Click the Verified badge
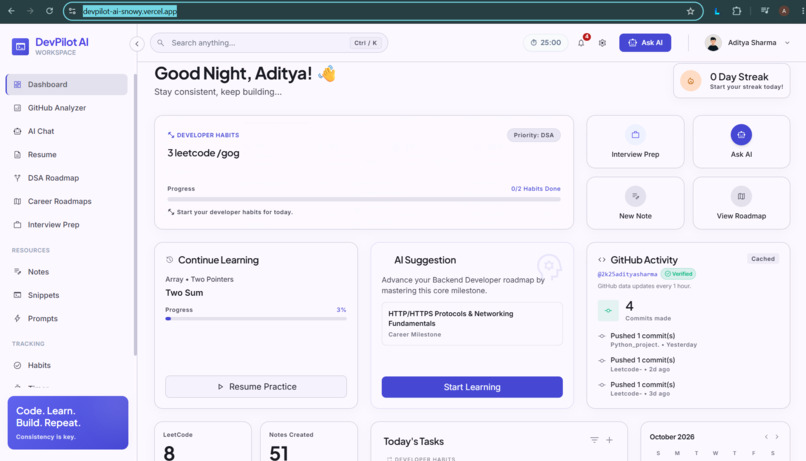806x461 pixels. 679,274
